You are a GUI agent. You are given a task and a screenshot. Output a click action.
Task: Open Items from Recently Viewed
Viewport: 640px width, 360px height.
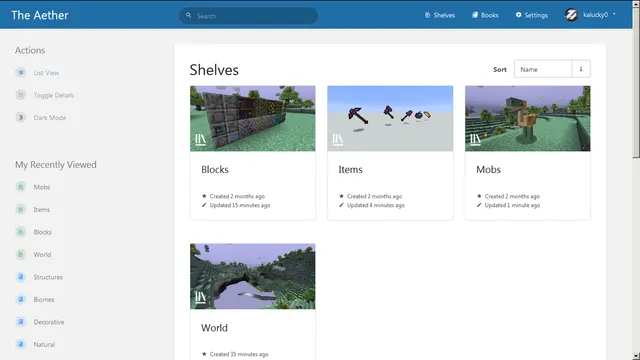(x=42, y=209)
